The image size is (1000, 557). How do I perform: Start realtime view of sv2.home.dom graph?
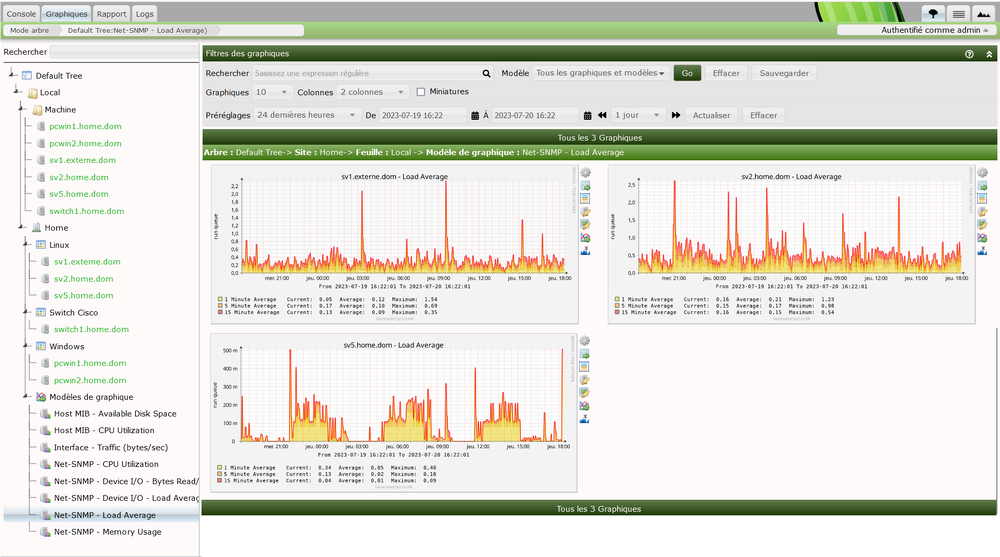click(x=983, y=238)
